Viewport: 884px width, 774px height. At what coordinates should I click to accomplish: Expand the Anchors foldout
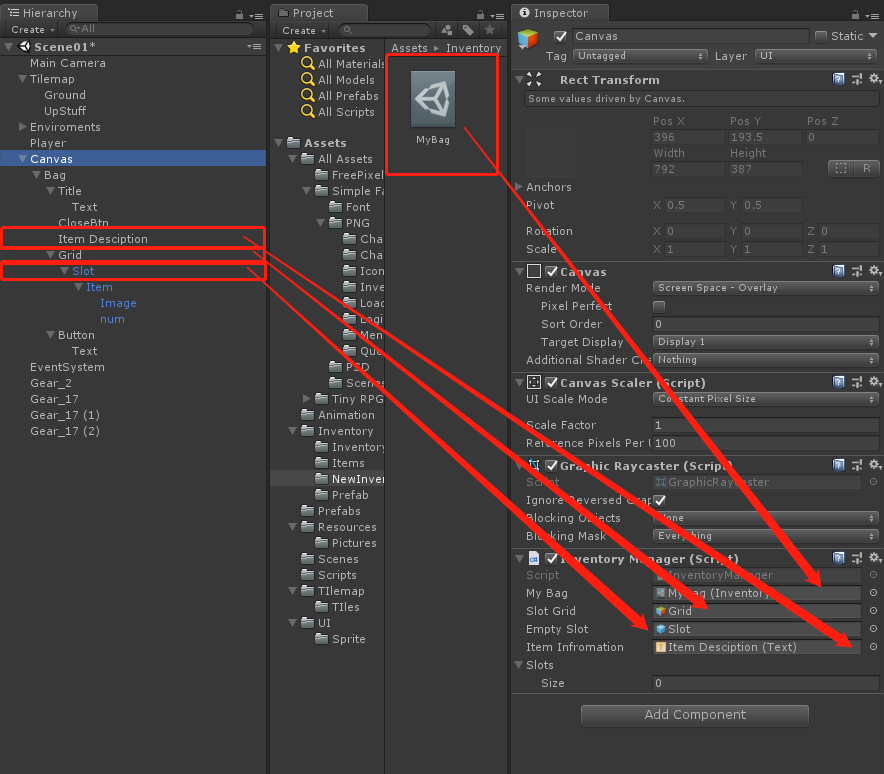(x=519, y=187)
